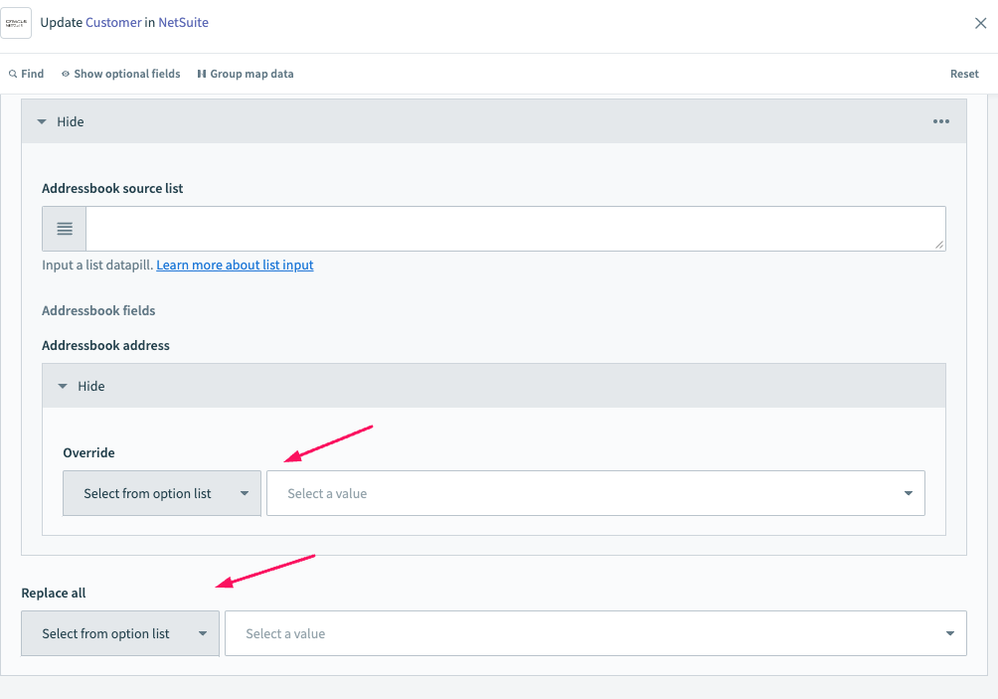
Task: Open the Override 'Select a value' dropdown
Action: coord(595,493)
